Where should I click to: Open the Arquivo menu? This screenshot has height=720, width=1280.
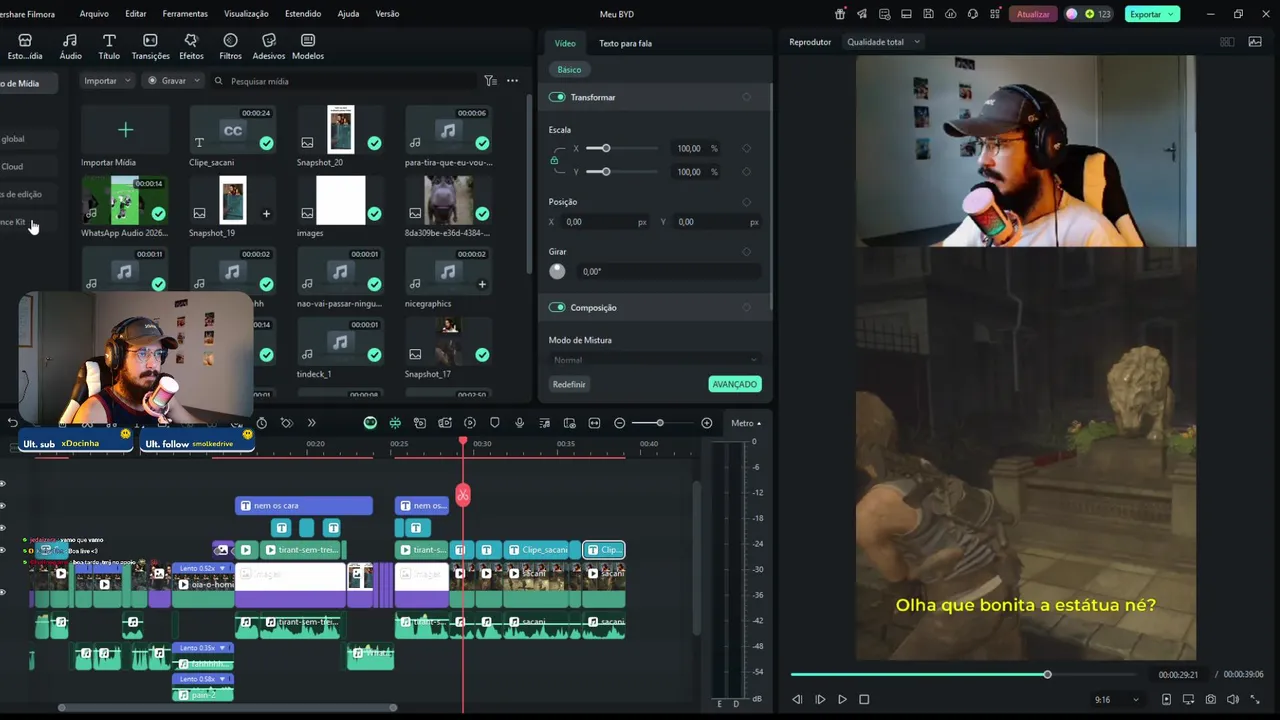(94, 14)
